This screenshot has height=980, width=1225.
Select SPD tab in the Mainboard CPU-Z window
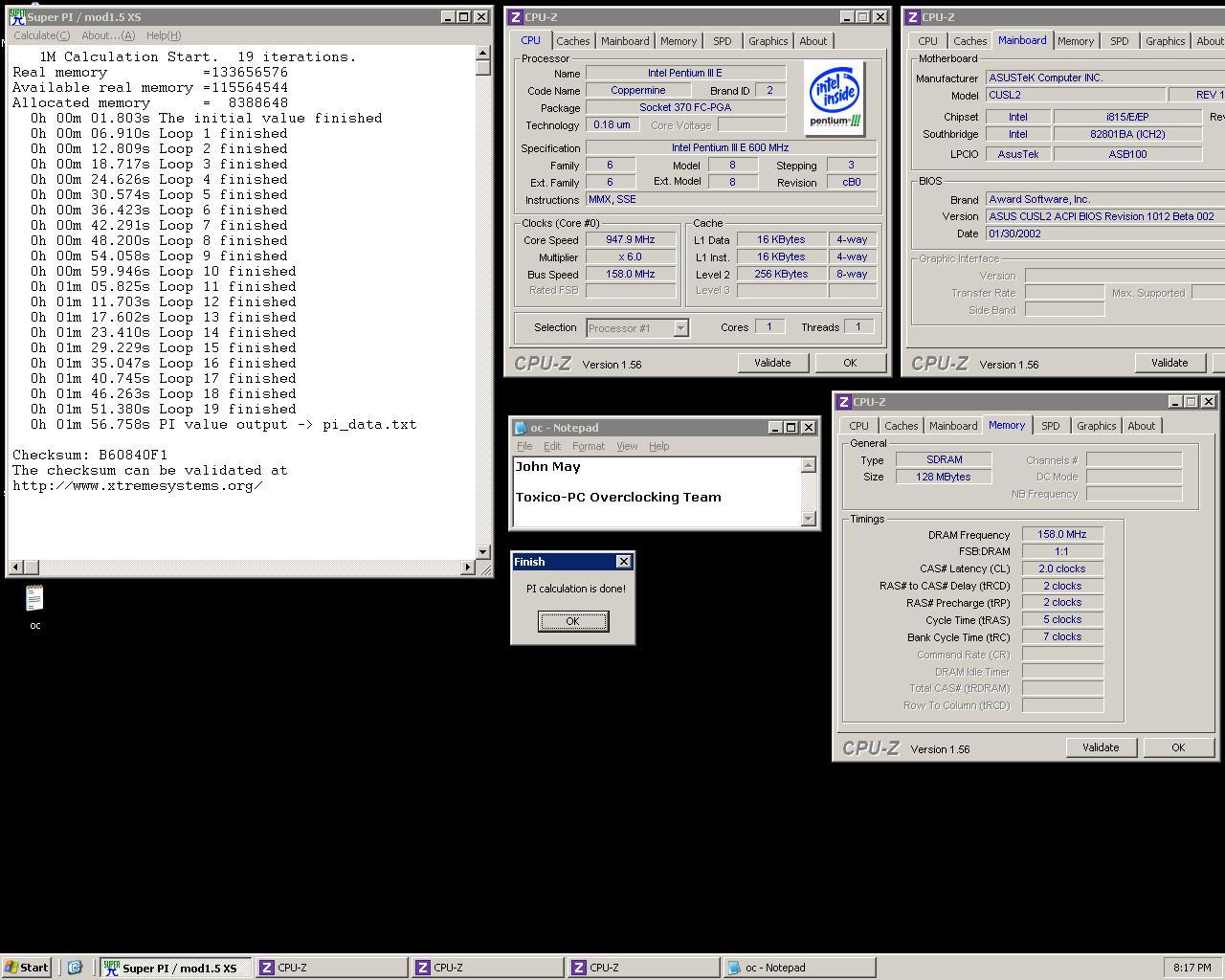[x=1119, y=41]
